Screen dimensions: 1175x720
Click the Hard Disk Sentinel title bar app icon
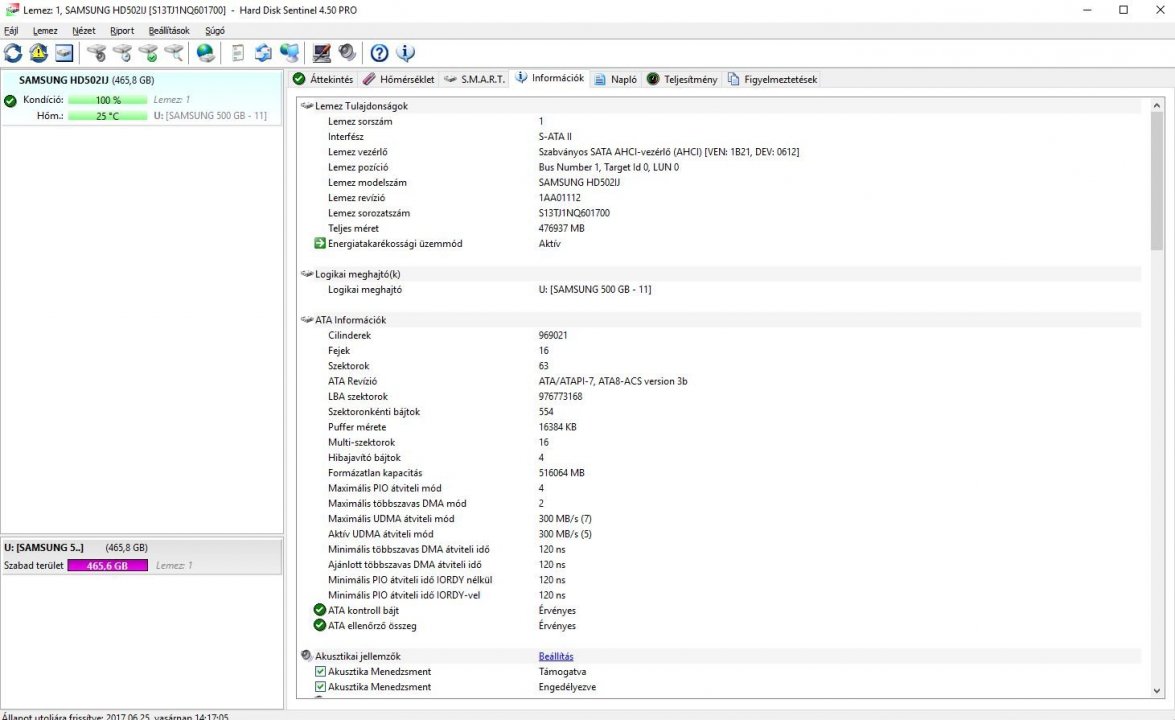11,10
